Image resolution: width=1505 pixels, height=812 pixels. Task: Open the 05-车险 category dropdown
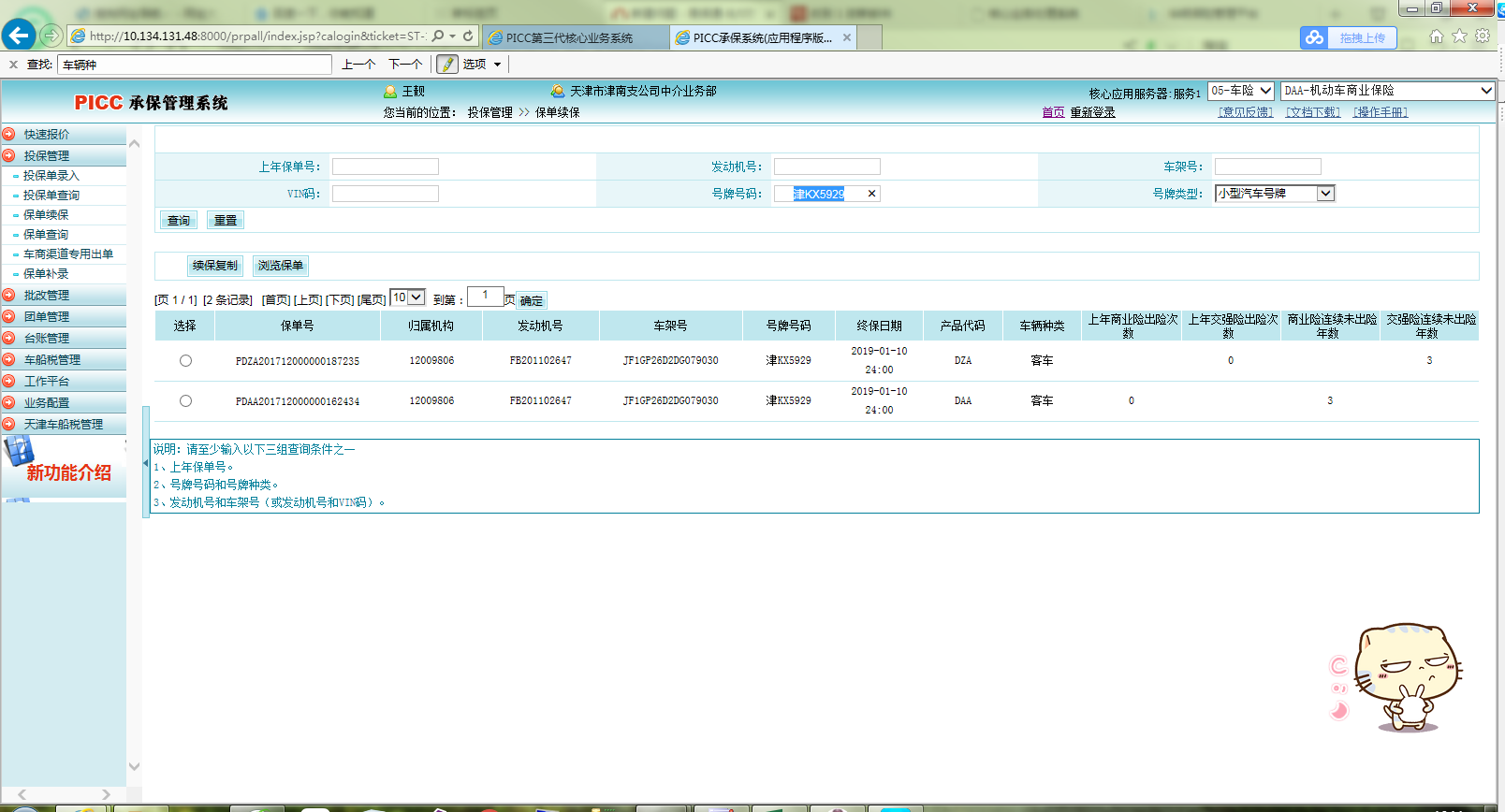click(x=1265, y=91)
